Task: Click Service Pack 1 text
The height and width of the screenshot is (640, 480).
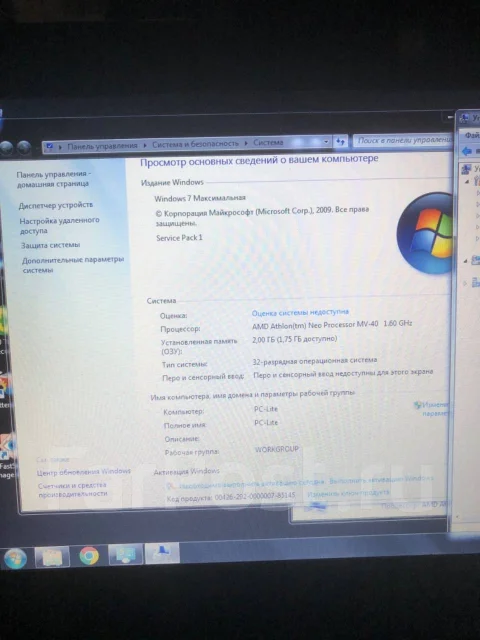Action: tap(179, 238)
